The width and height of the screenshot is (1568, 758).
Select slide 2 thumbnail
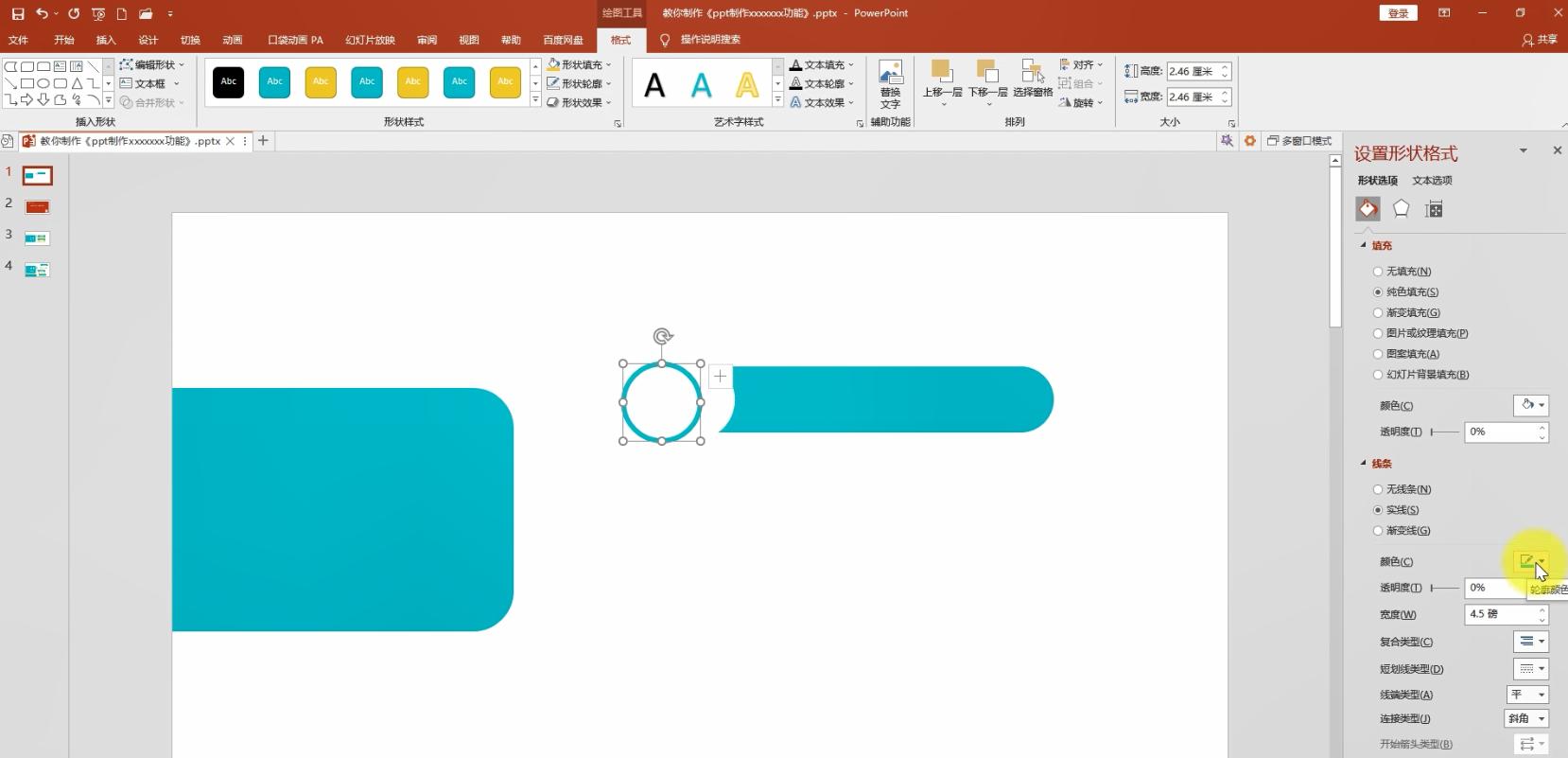click(37, 206)
